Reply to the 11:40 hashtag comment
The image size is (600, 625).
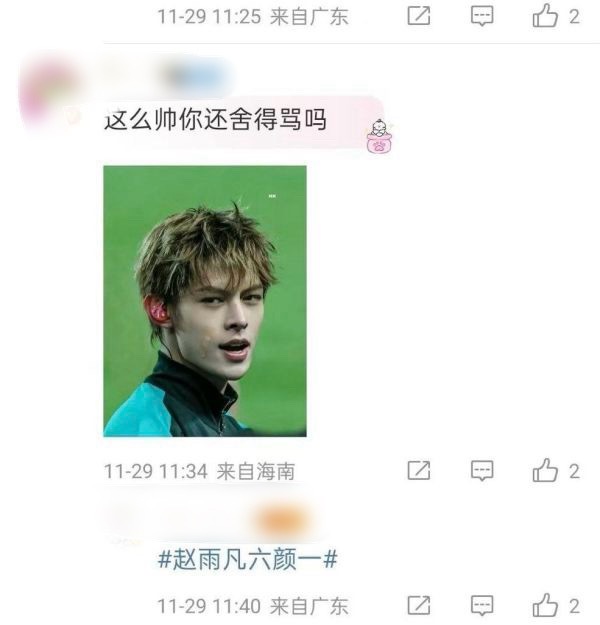click(482, 606)
